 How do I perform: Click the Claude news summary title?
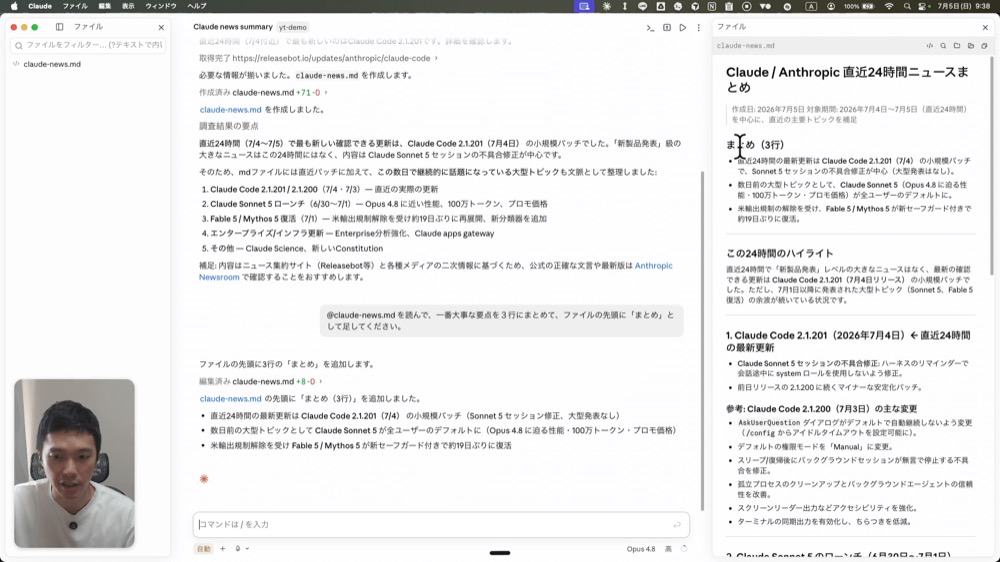click(x=233, y=27)
